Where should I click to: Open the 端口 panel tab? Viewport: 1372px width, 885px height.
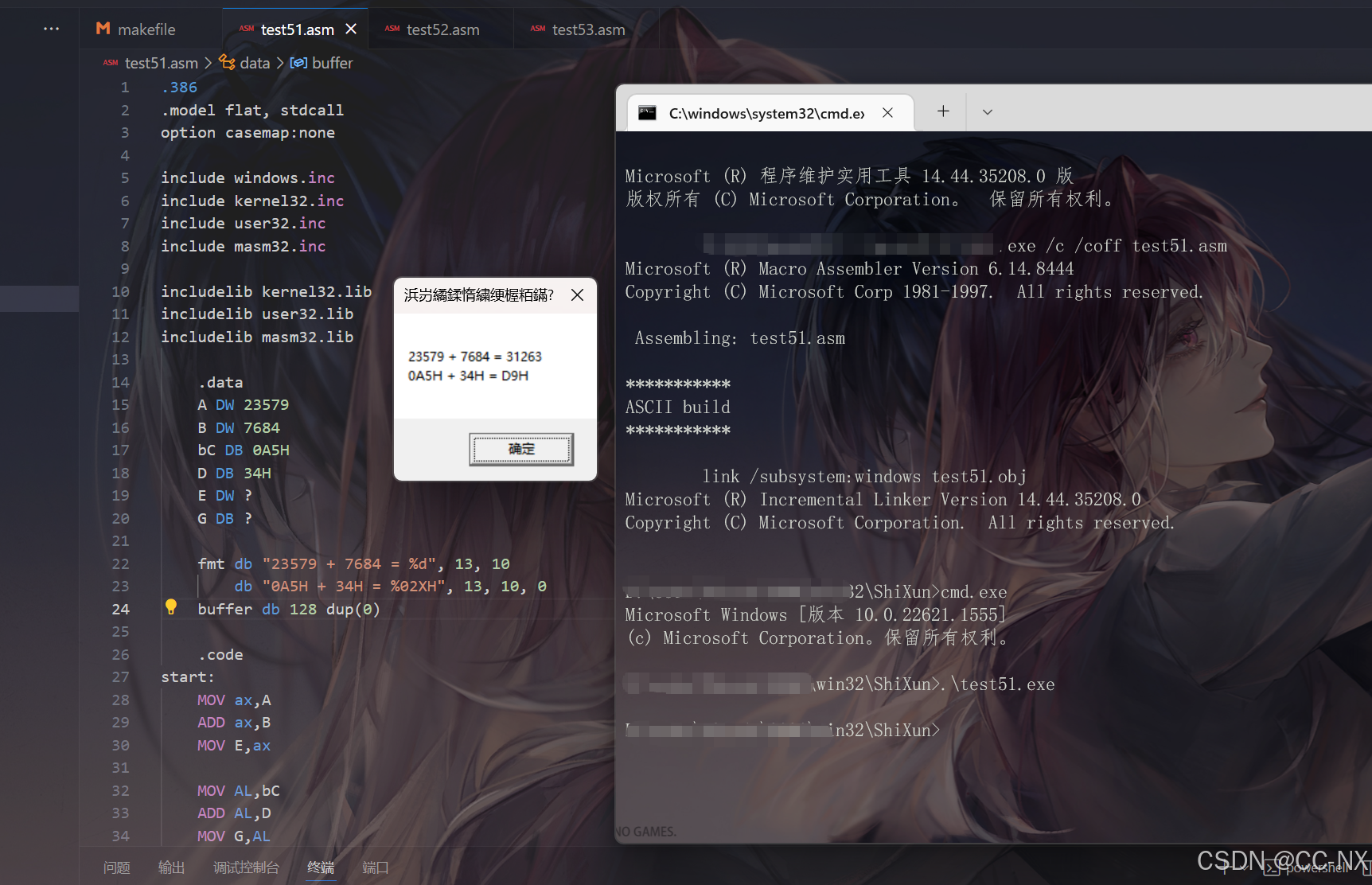click(376, 867)
